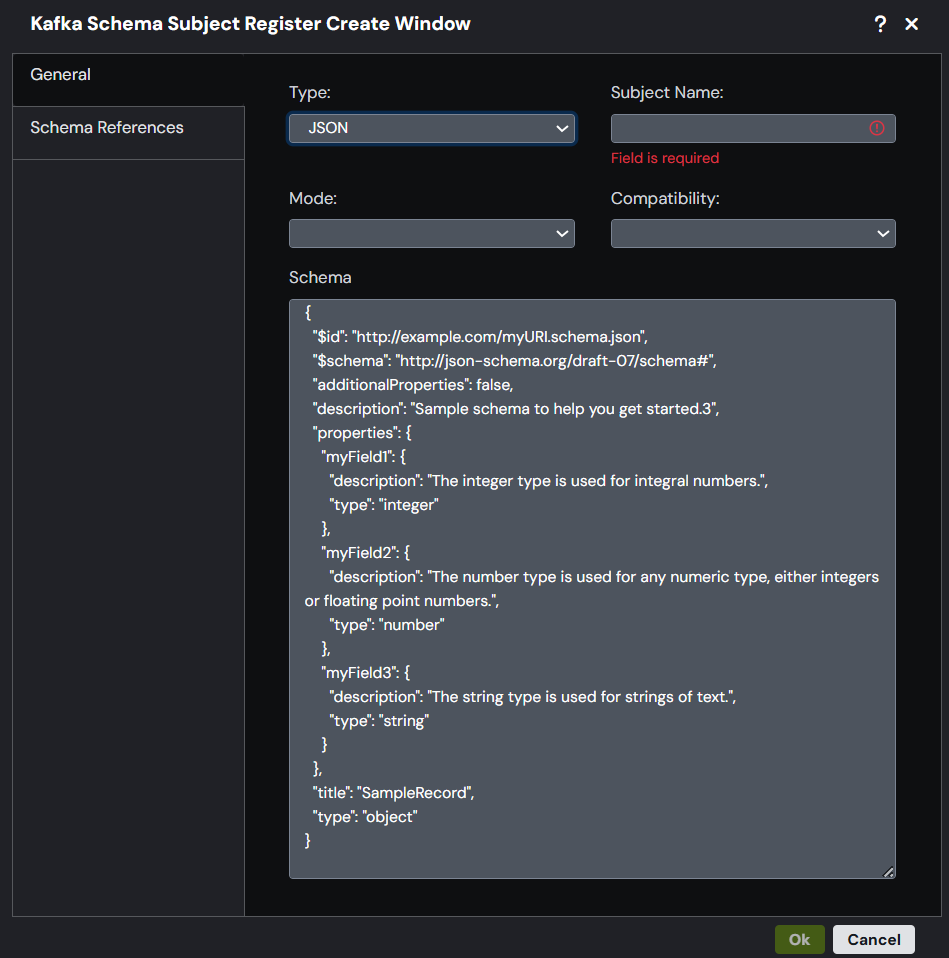This screenshot has width=949, height=958.
Task: Click the Mode: label
Action: [313, 199]
